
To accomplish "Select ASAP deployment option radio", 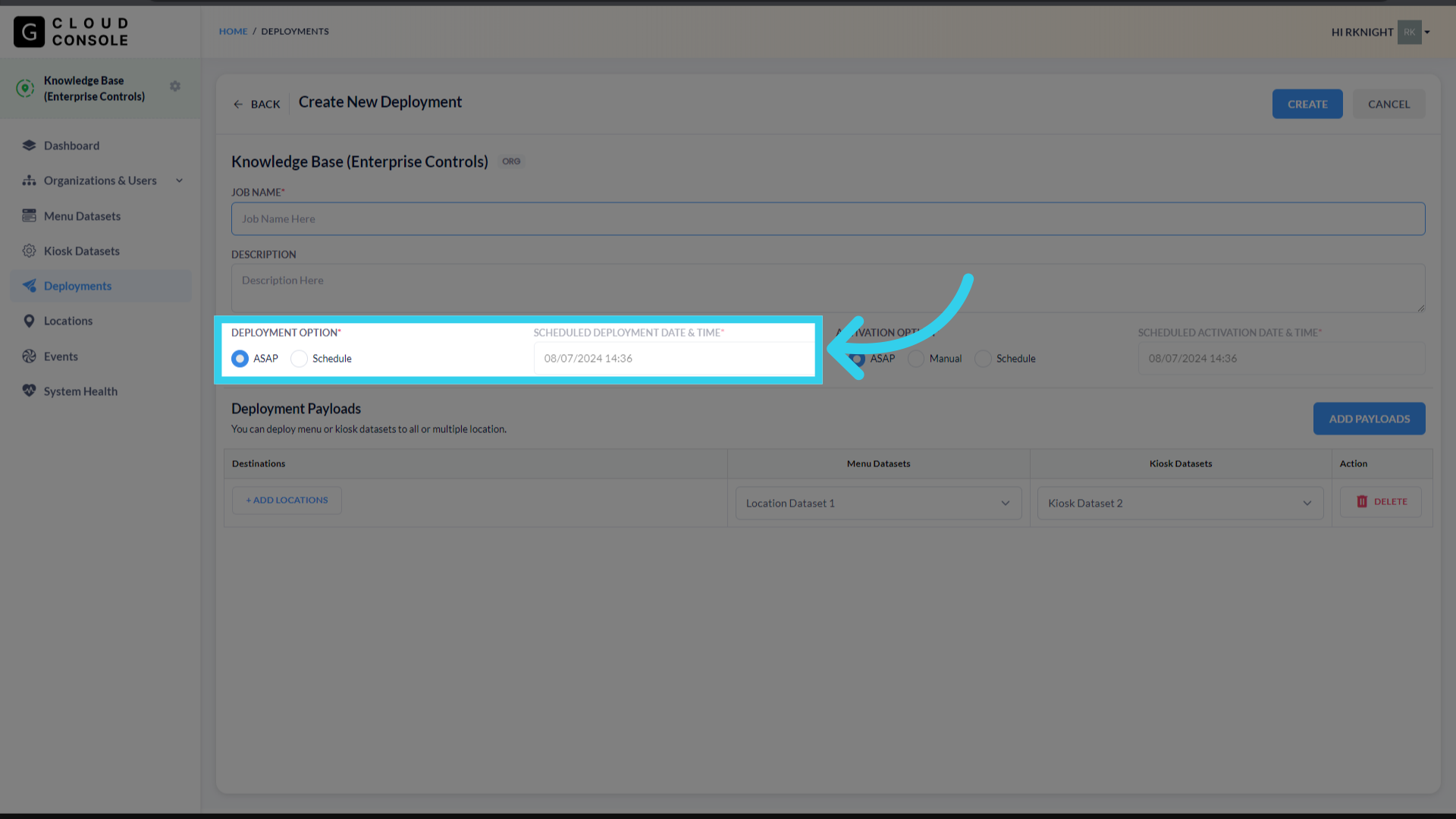I will (240, 358).
